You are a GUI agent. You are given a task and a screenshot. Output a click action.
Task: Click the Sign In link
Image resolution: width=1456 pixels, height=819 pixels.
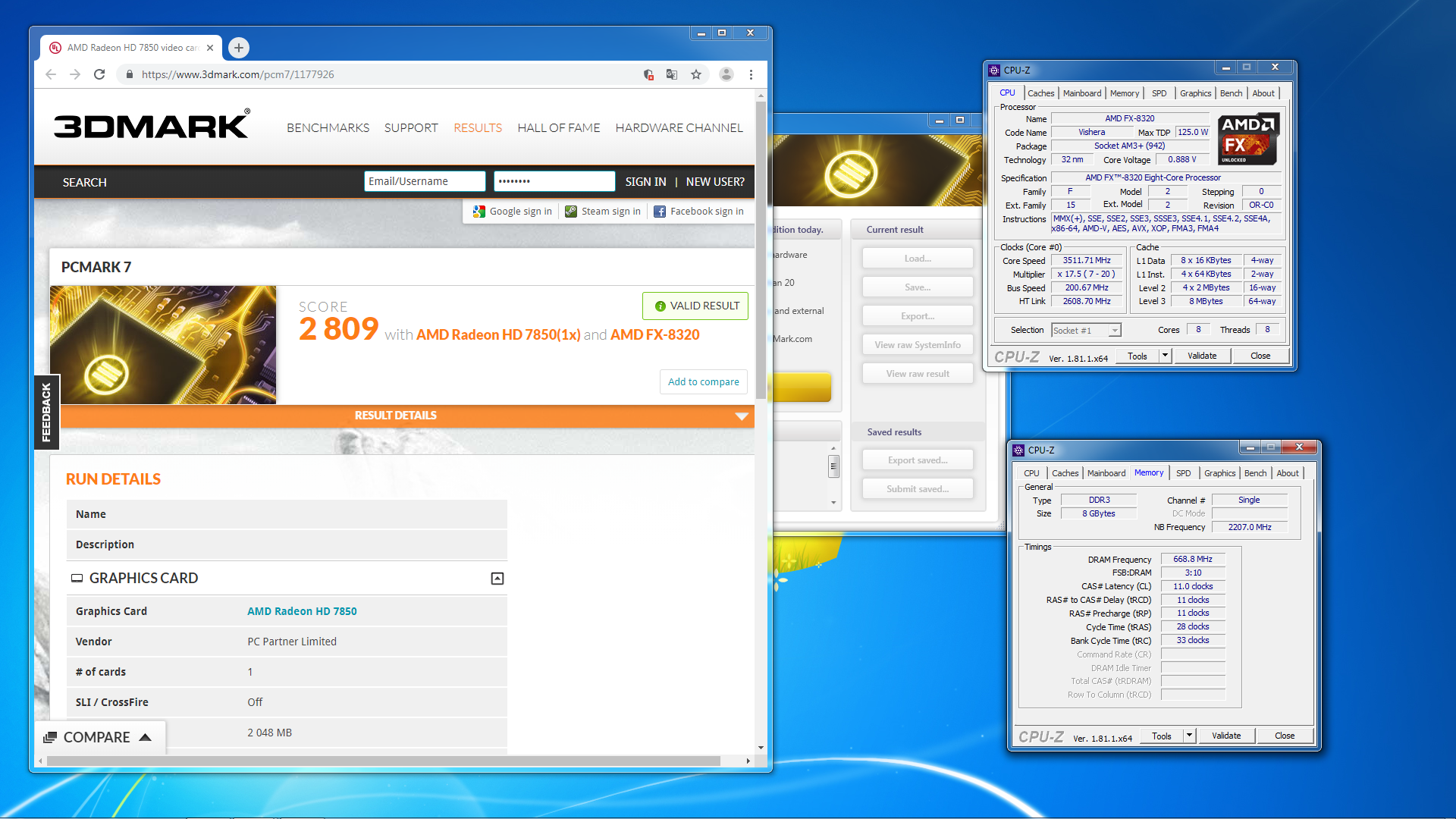(645, 182)
